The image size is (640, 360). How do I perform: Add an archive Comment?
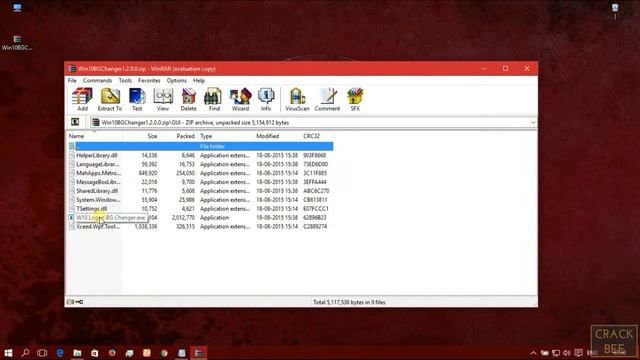pyautogui.click(x=327, y=100)
